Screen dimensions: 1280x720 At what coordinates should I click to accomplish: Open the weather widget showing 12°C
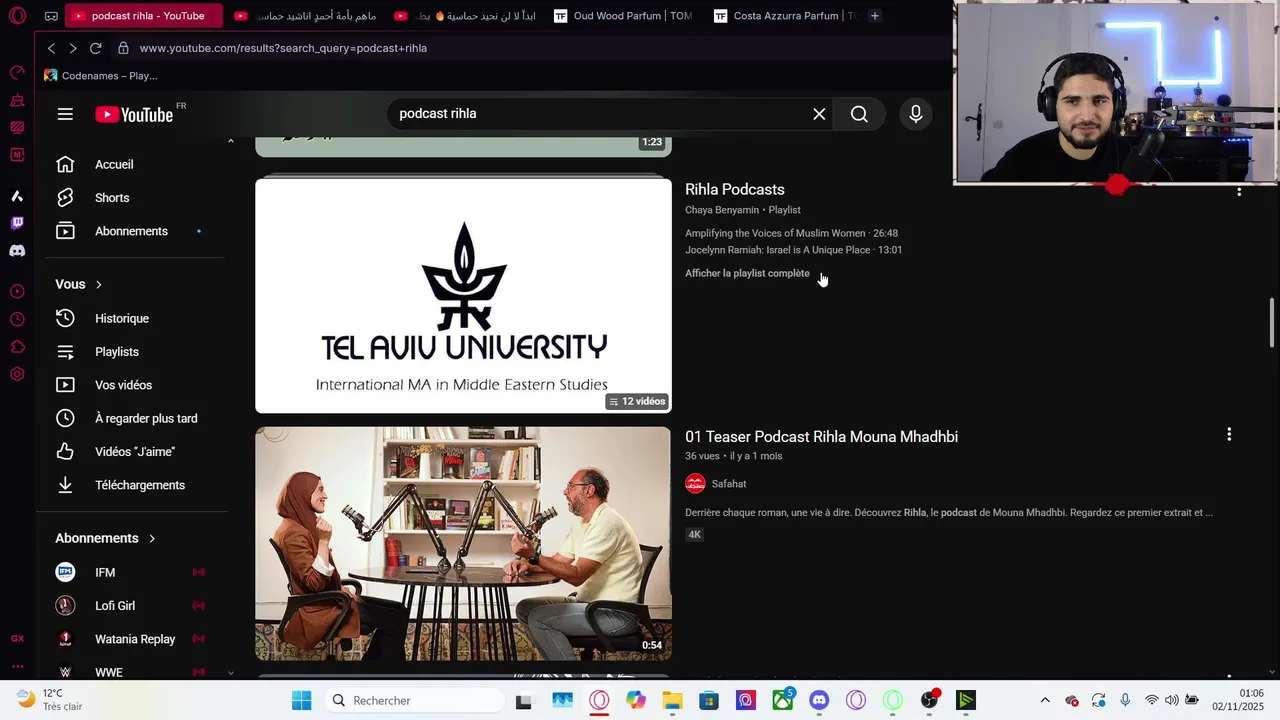pos(50,699)
